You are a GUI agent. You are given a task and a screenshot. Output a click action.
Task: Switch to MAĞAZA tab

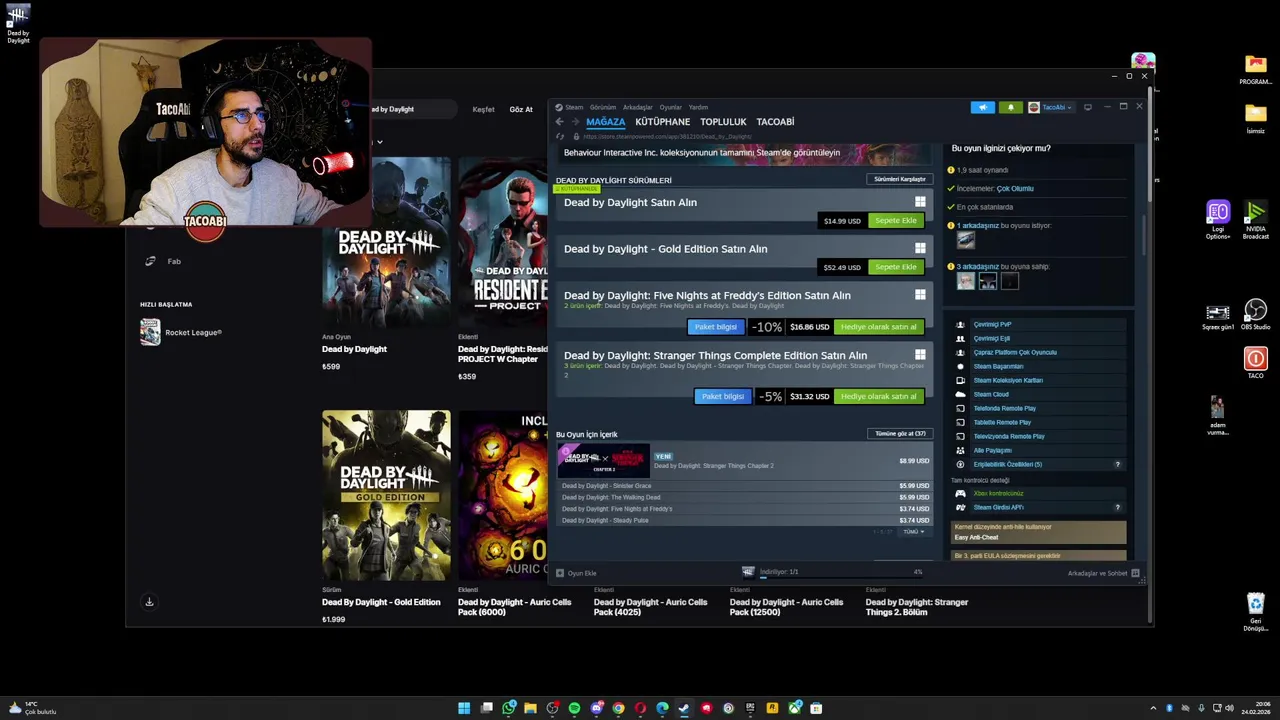[x=605, y=122]
